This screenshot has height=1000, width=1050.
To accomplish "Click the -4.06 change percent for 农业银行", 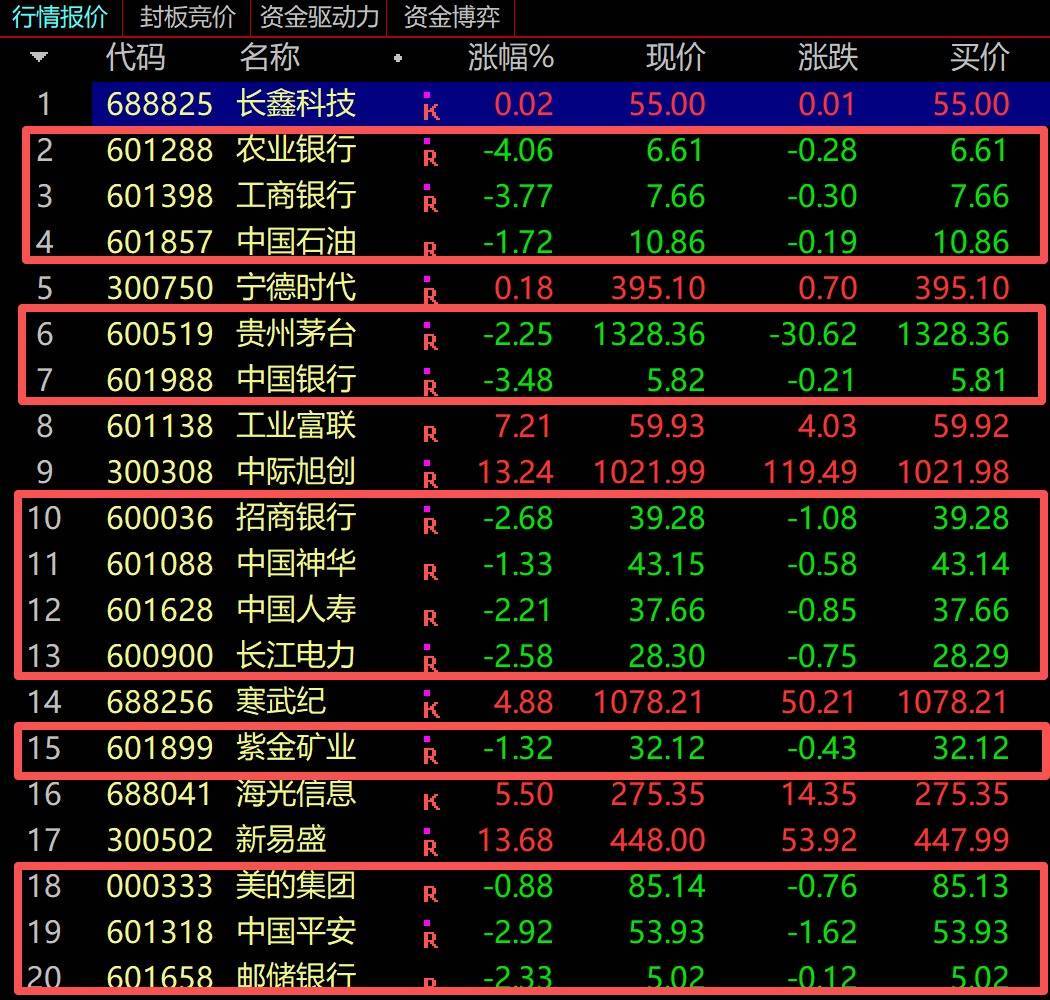I will tap(518, 151).
